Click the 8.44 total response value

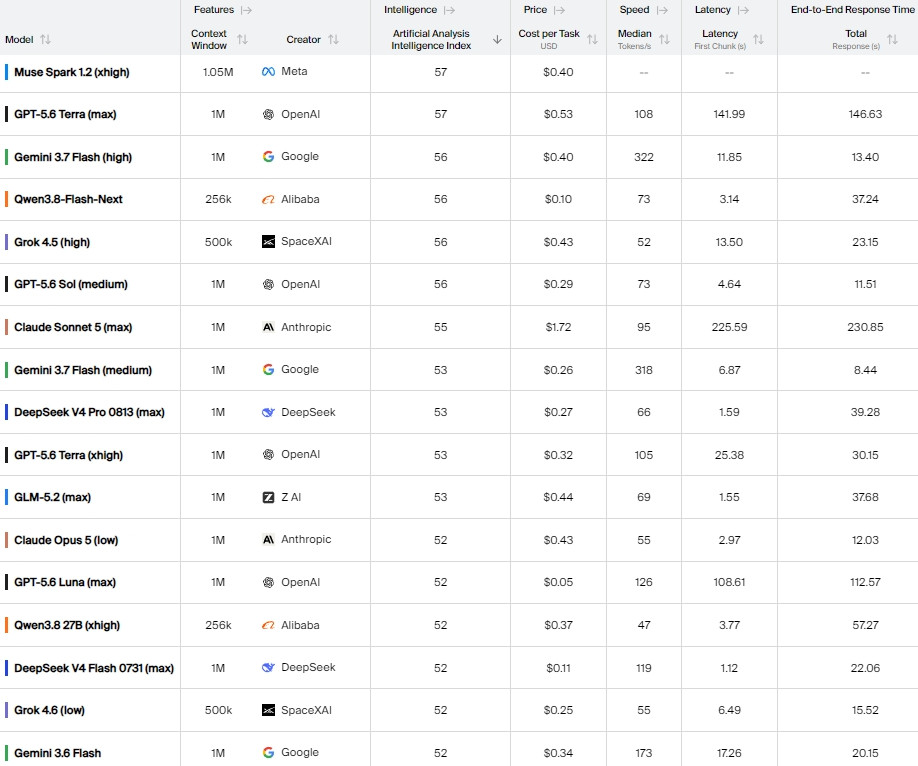pos(865,370)
